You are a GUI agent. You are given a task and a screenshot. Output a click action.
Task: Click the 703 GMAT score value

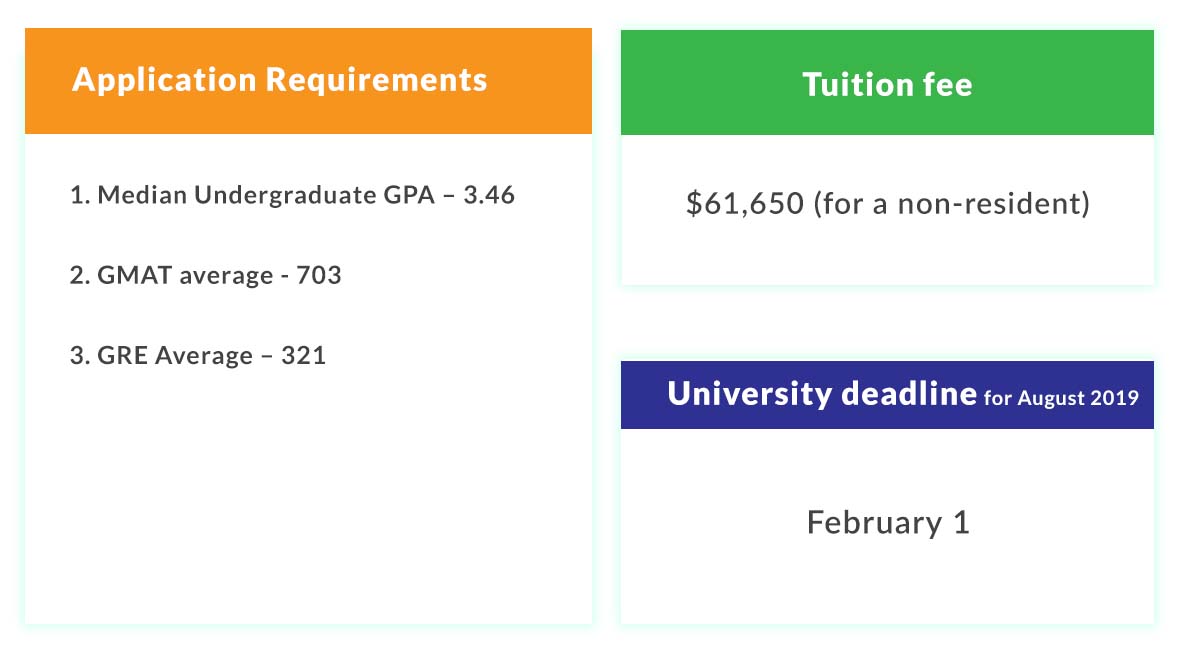(x=319, y=275)
